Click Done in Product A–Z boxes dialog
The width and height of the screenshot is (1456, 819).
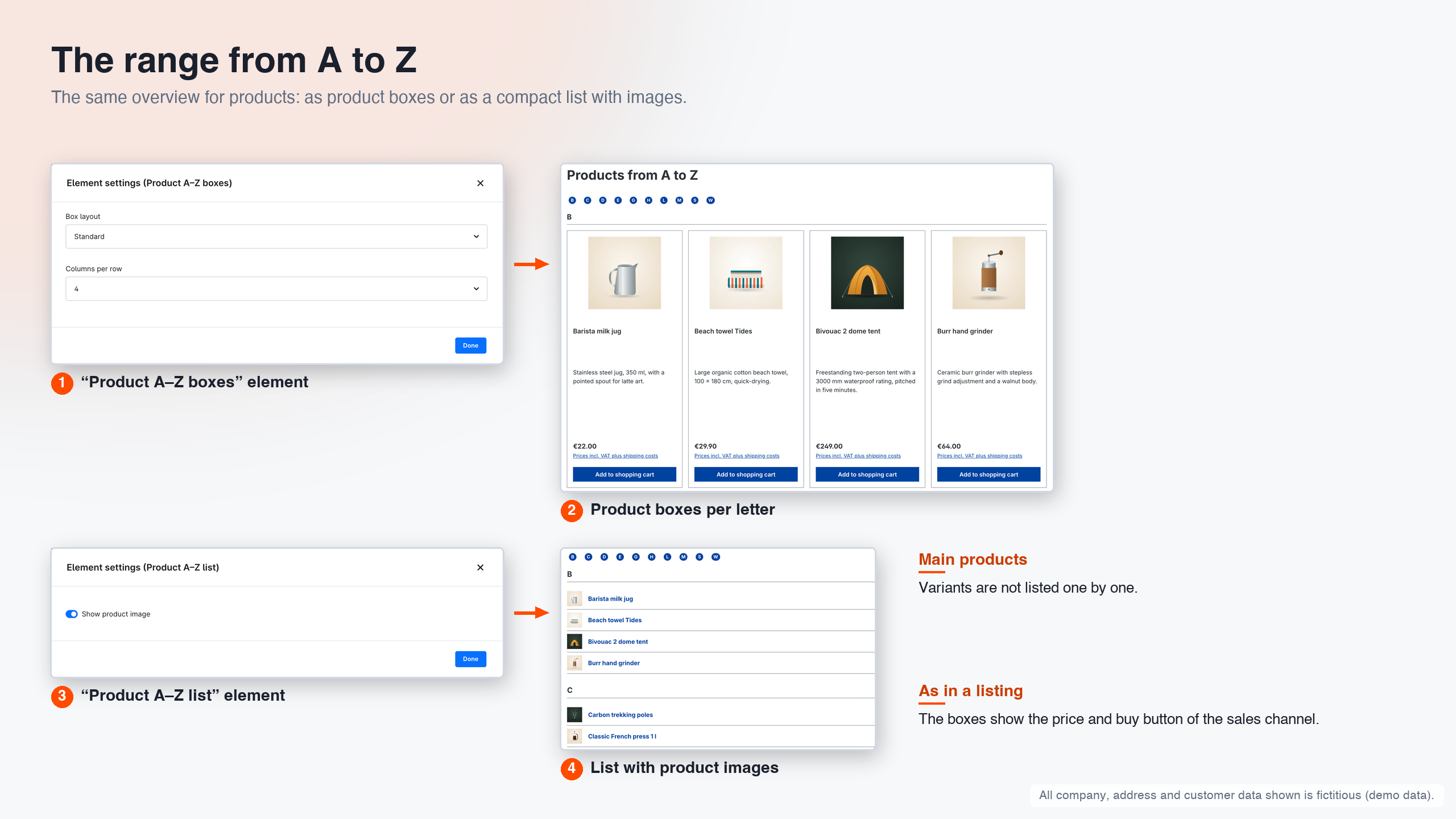tap(470, 346)
